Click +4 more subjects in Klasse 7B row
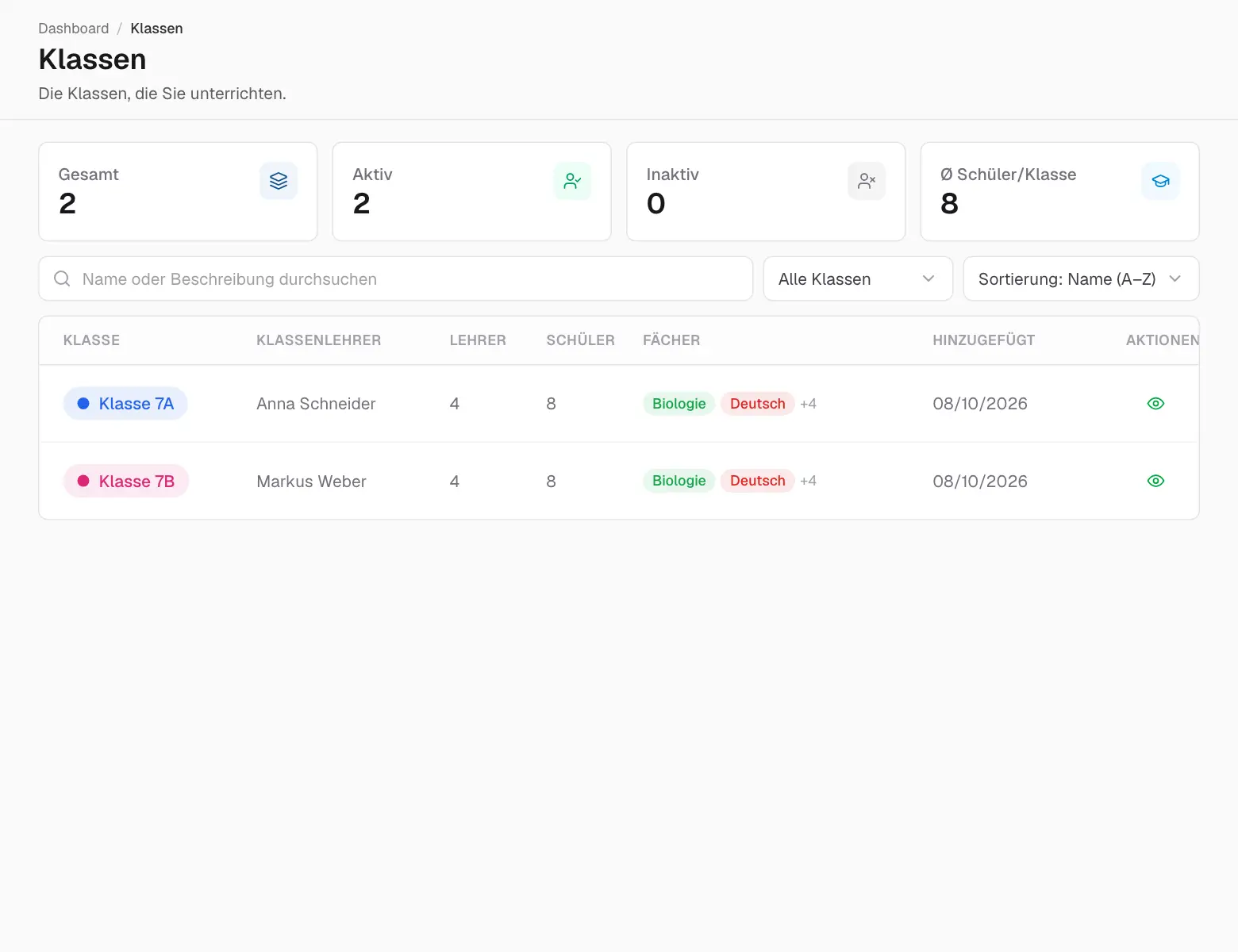 point(808,481)
